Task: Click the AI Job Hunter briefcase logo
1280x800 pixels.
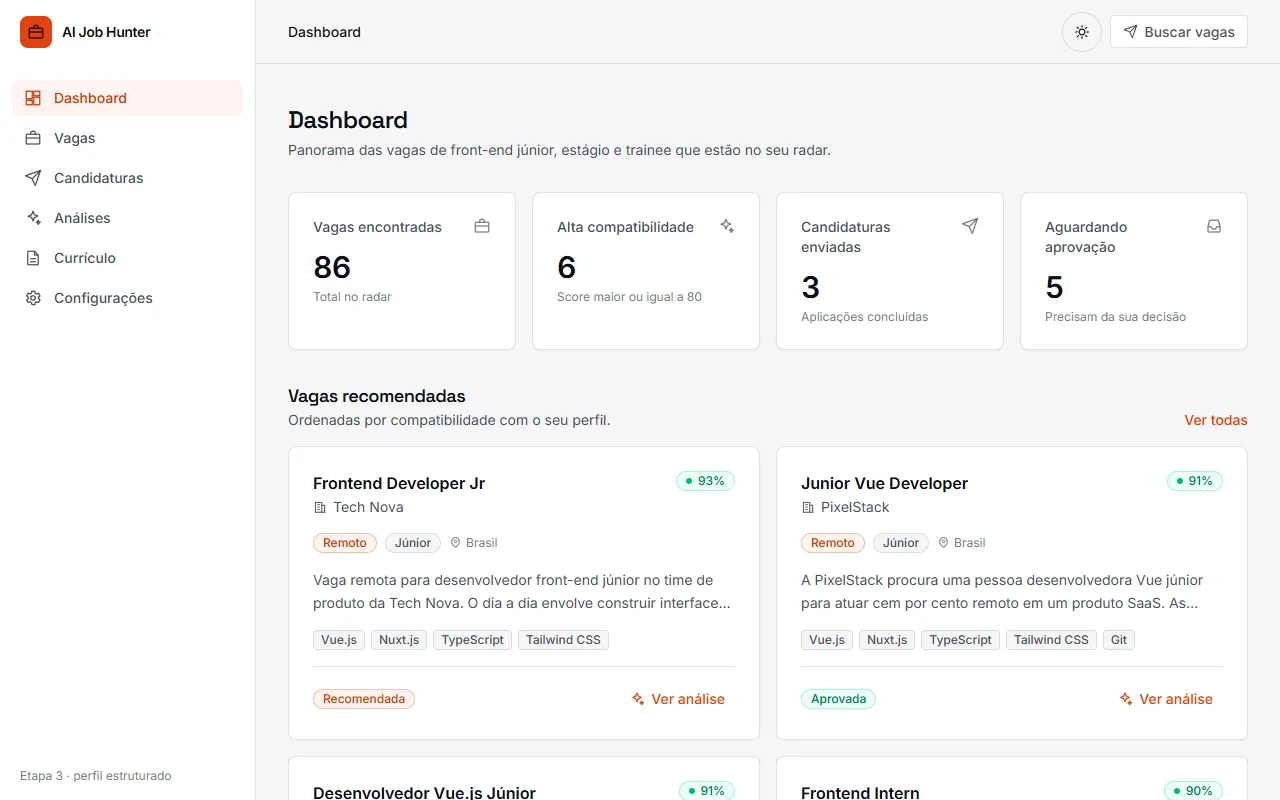Action: point(36,32)
